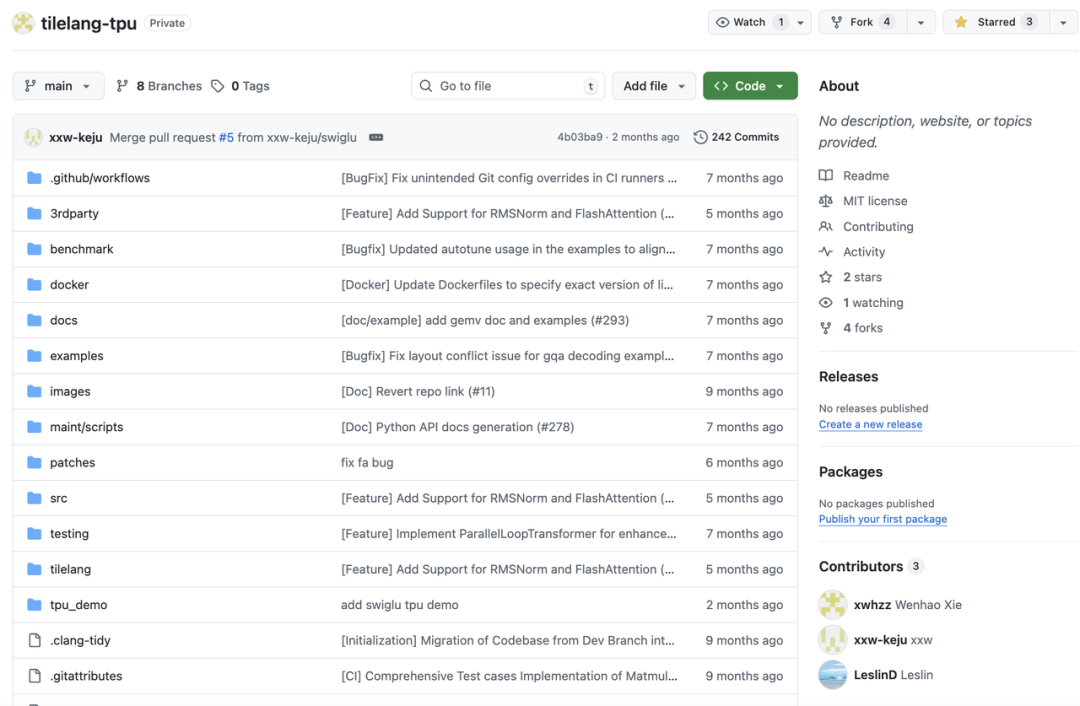Click the Activity pulse icon
The image size is (1080, 706).
pyautogui.click(x=825, y=252)
